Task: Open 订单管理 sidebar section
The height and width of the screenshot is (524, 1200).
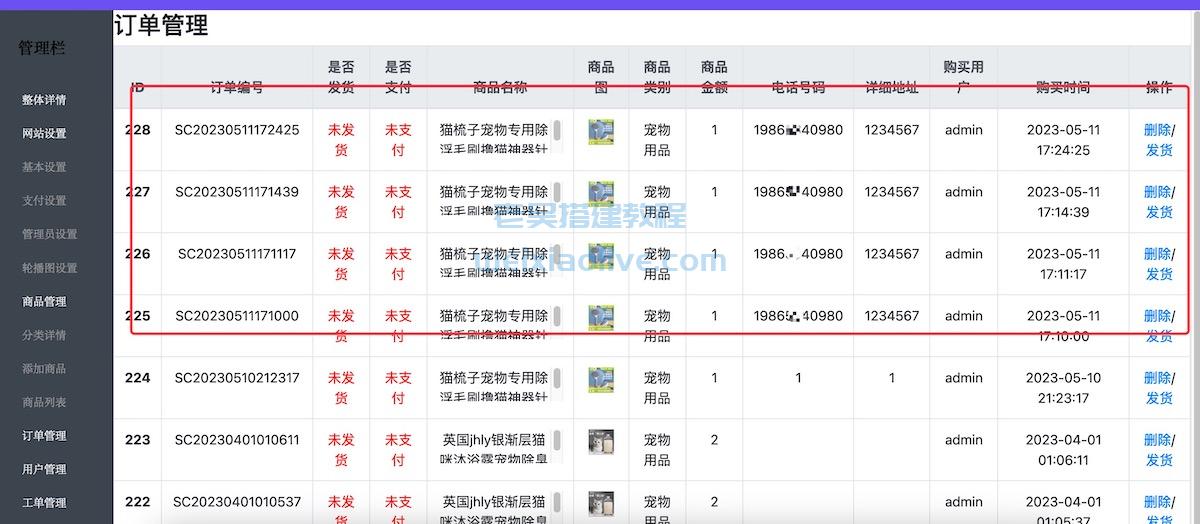Action: (44, 436)
